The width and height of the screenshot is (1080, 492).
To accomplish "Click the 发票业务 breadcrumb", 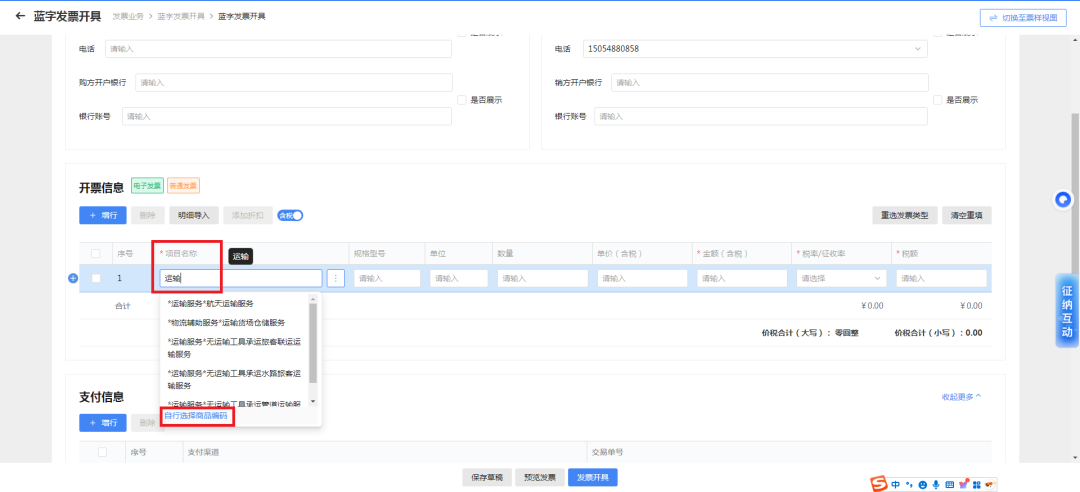I will pyautogui.click(x=128, y=16).
